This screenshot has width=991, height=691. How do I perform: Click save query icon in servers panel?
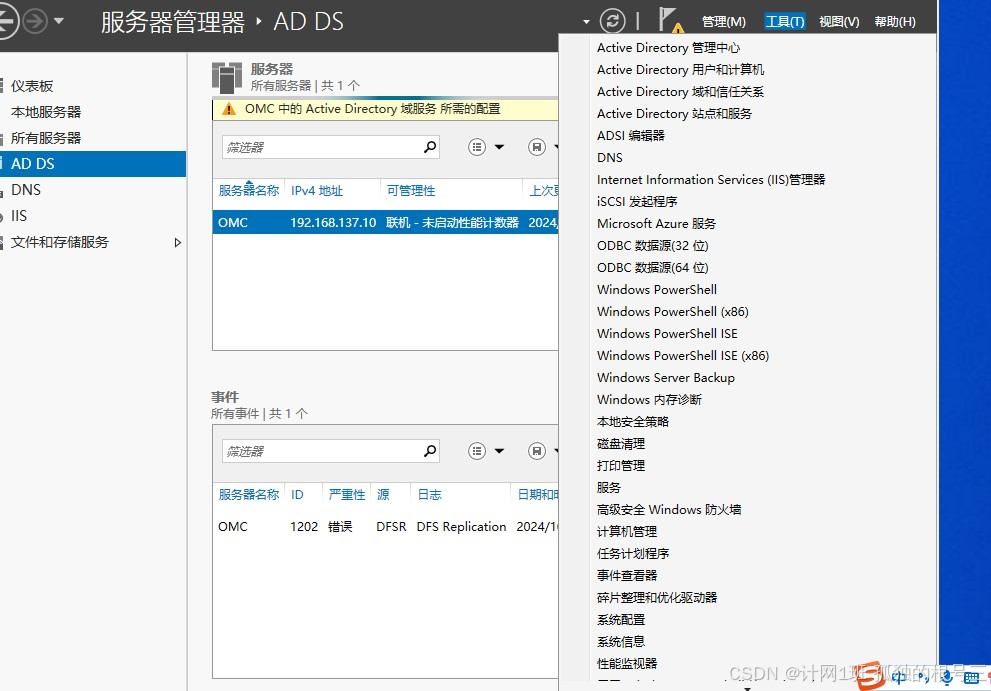tap(537, 147)
